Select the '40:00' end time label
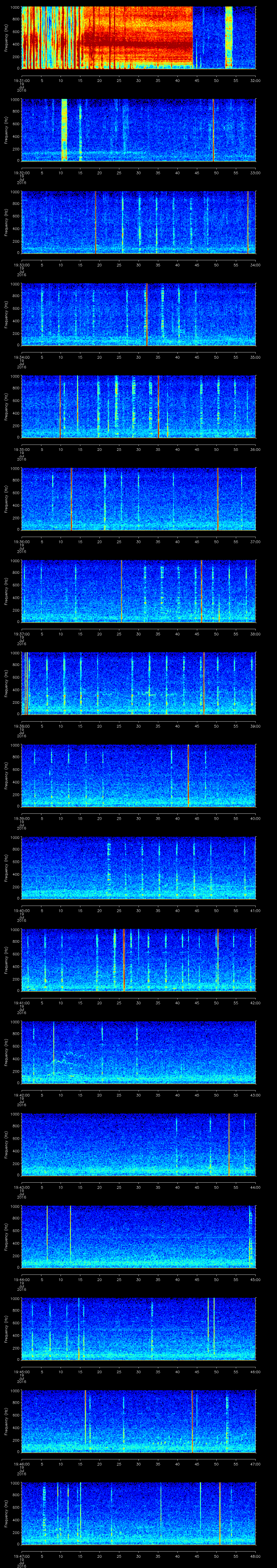 click(x=255, y=818)
